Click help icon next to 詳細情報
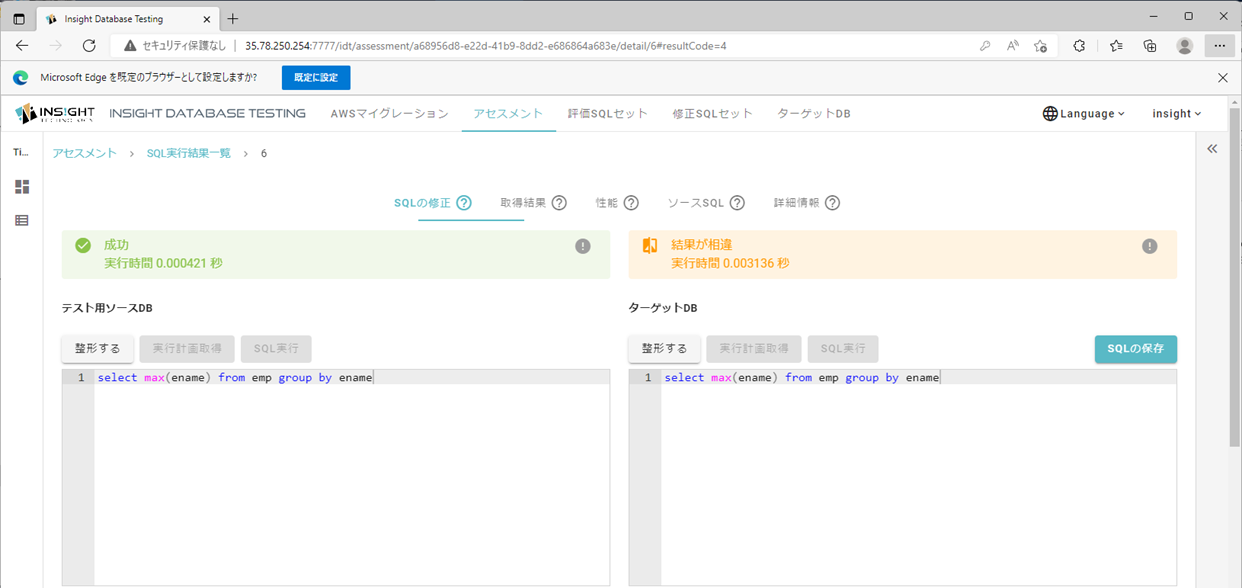This screenshot has height=588, width=1242. (x=832, y=203)
